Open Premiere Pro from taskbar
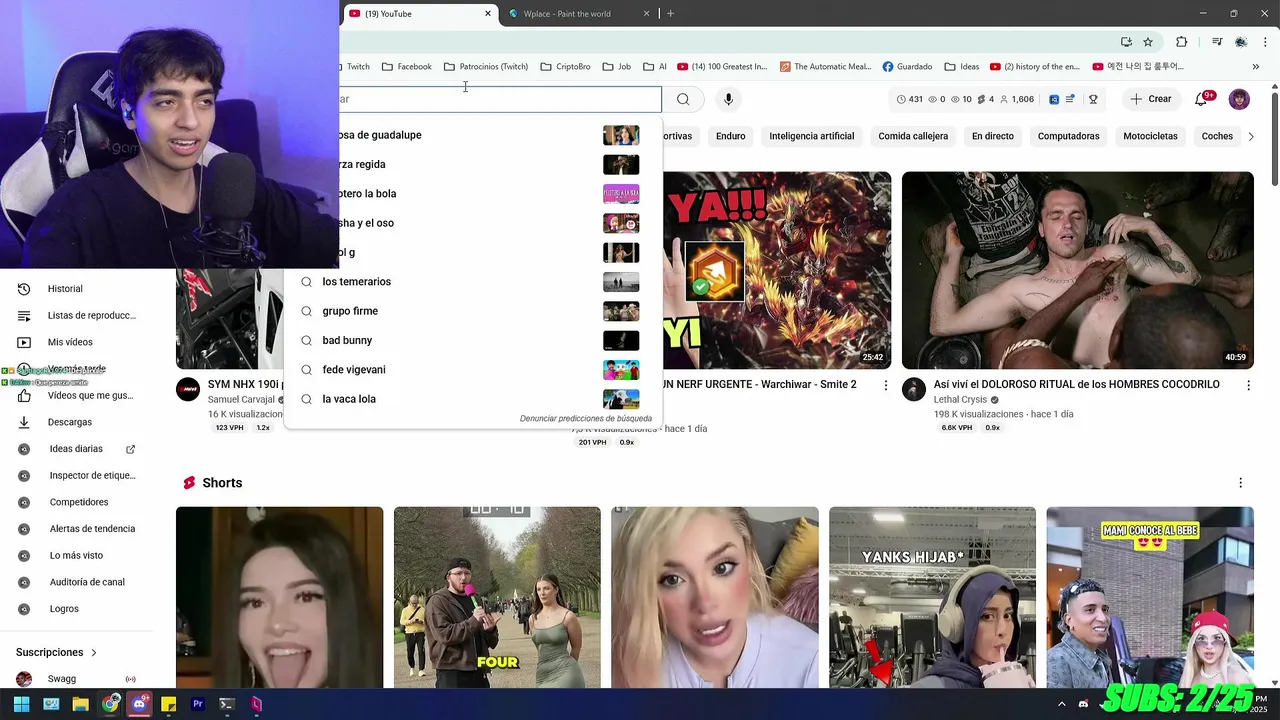Viewport: 1280px width, 720px height. [x=198, y=704]
